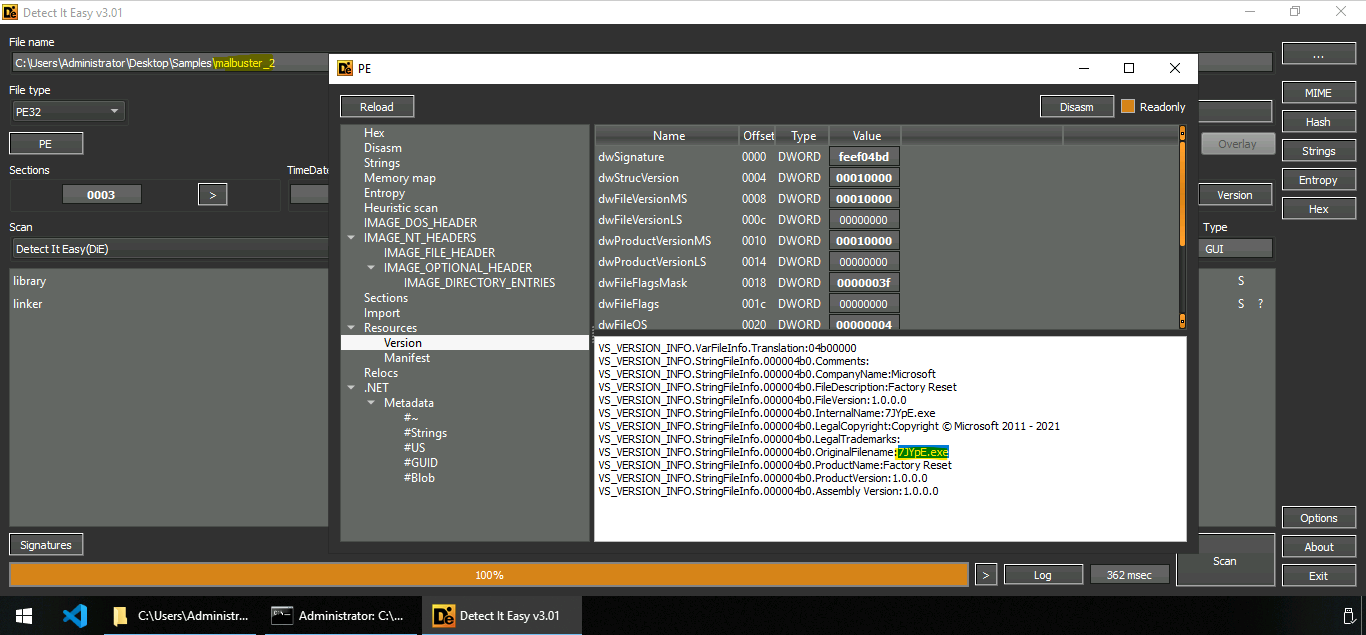Screen dimensions: 1366x635
Task: Select Relocs in the PE tree
Action: tap(381, 373)
